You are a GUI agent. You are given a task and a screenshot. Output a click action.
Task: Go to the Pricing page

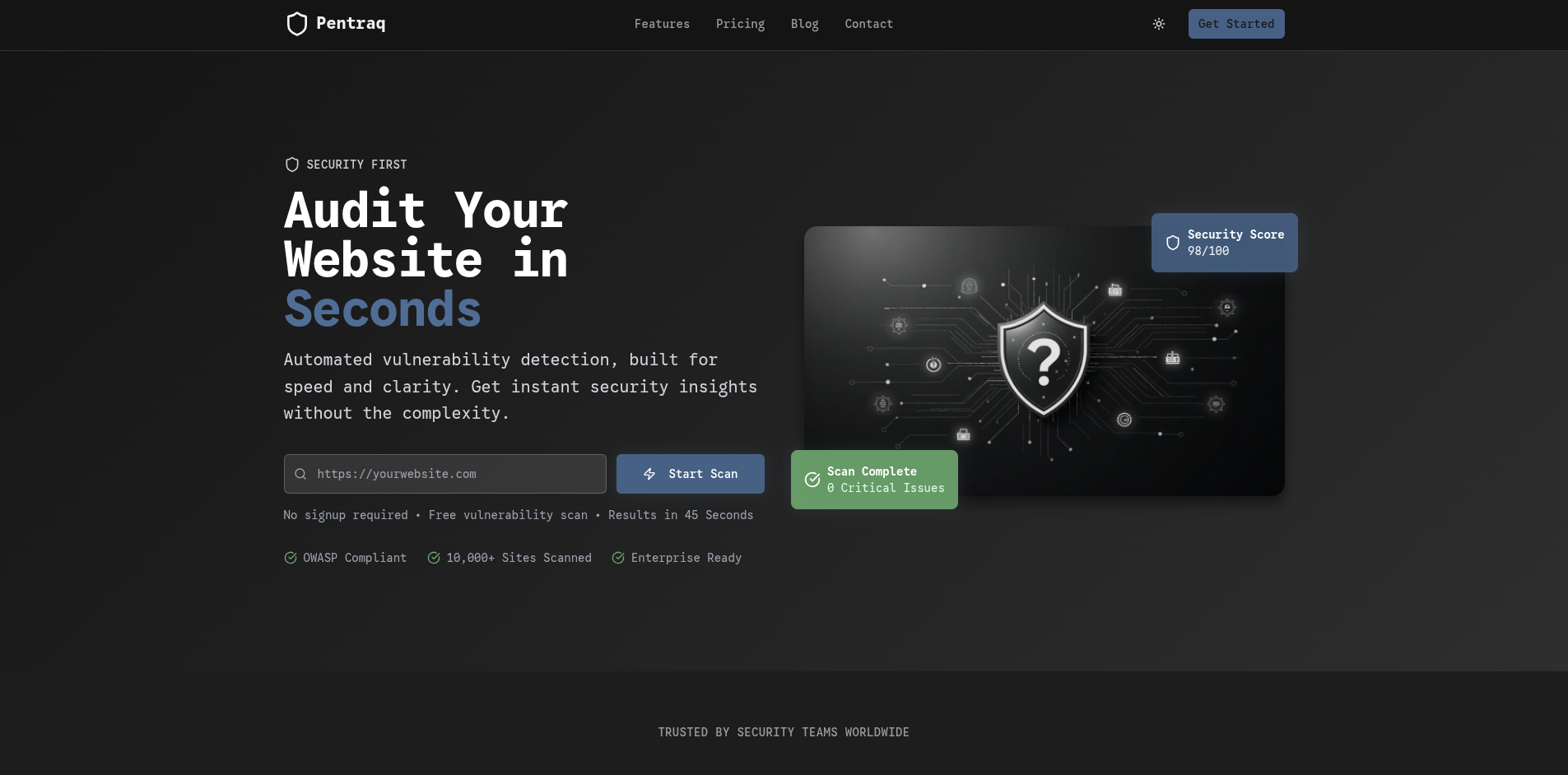click(740, 24)
